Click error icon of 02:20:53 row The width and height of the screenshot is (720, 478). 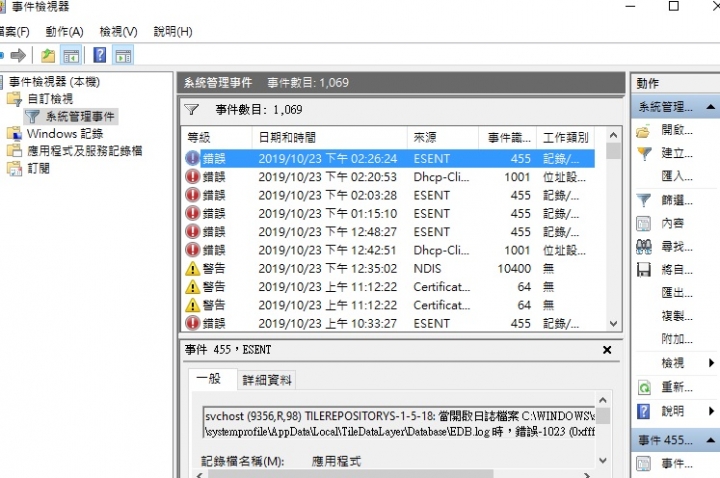(192, 177)
